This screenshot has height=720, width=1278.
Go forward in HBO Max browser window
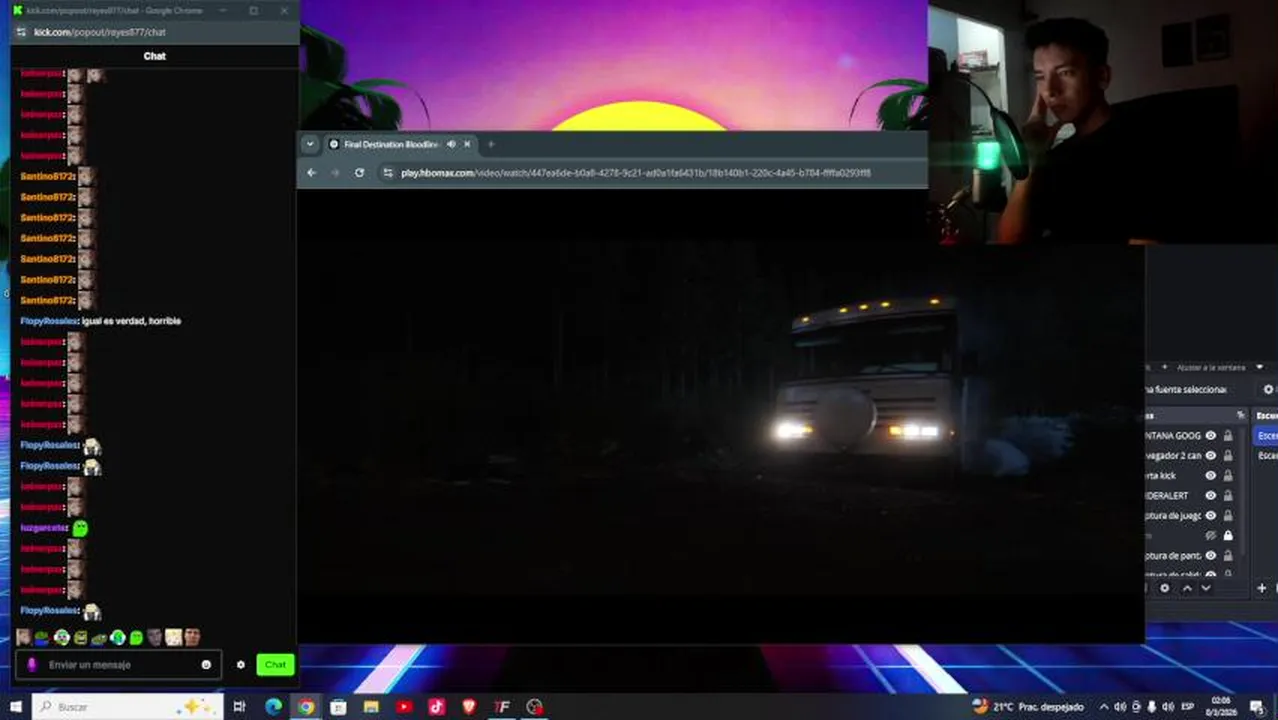point(335,173)
